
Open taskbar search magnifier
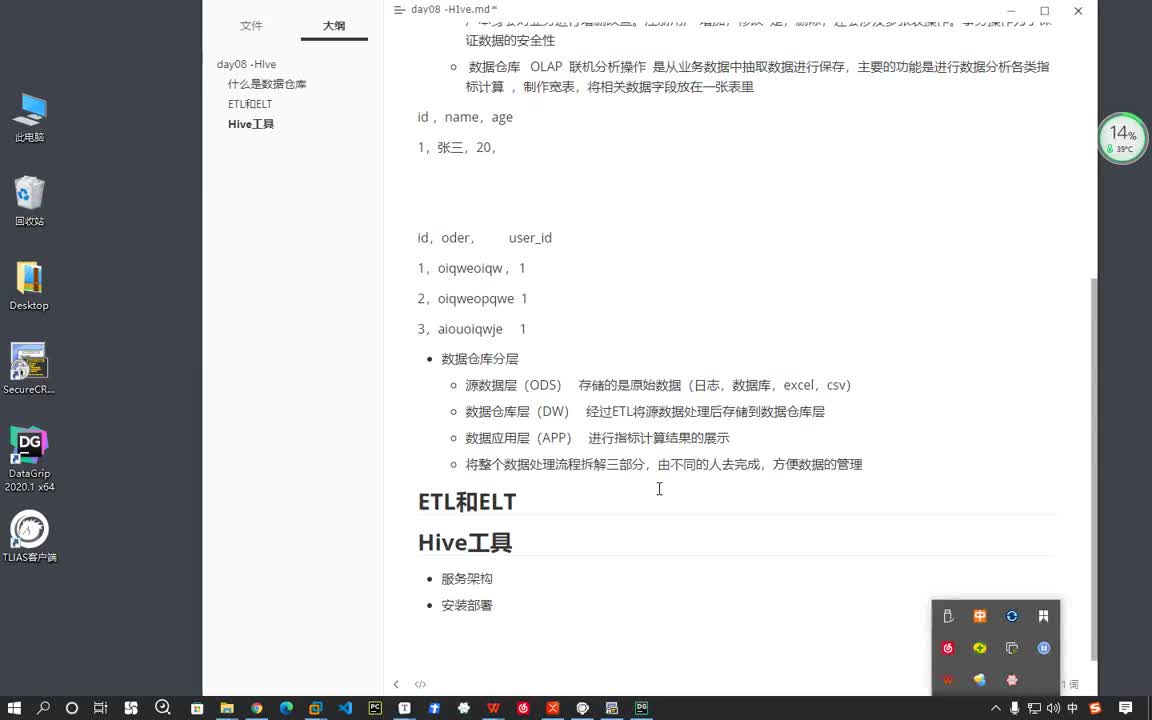[43, 708]
